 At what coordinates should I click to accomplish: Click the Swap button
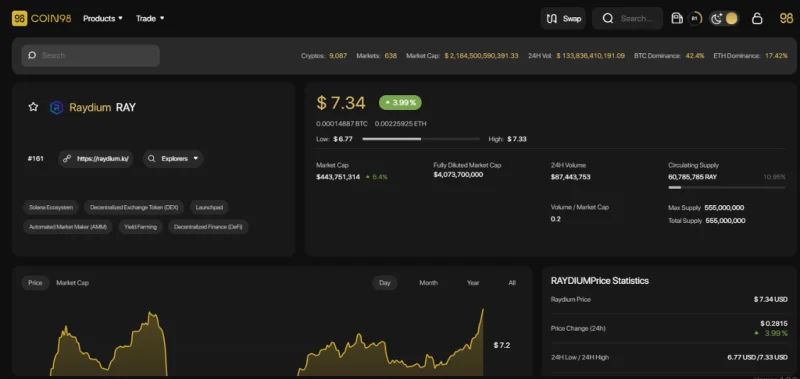pyautogui.click(x=563, y=18)
